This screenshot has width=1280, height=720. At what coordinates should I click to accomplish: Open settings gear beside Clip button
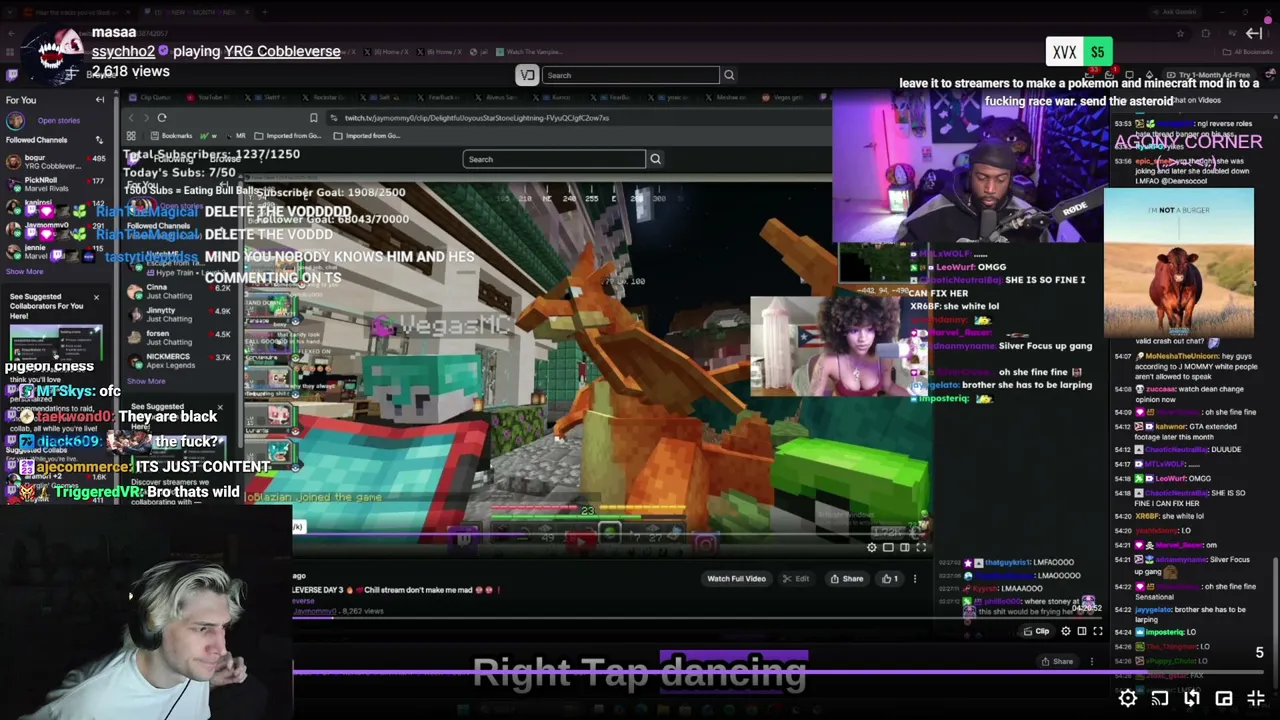pos(1065,631)
